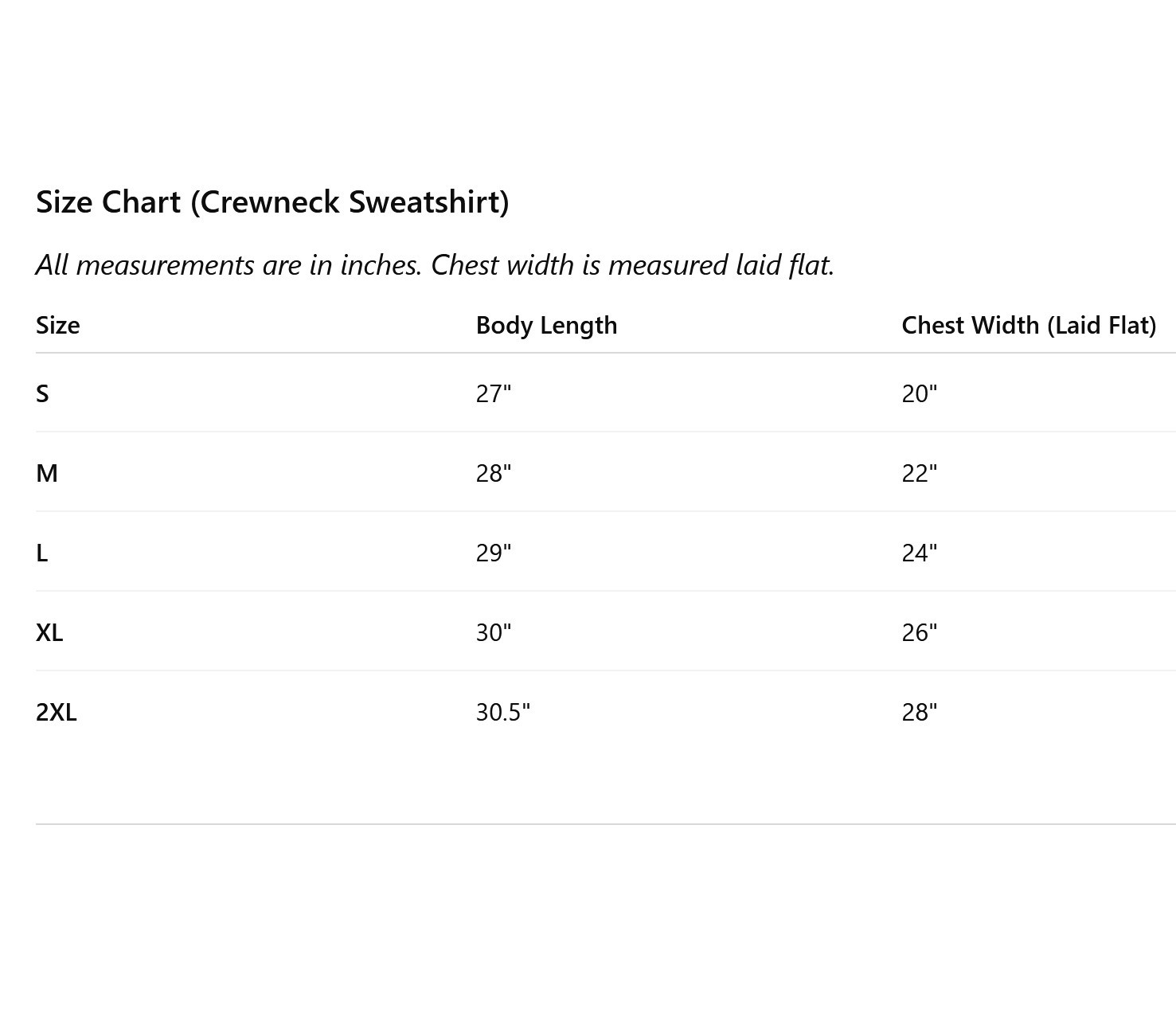
Task: Select the 2XL size row label
Action: pos(57,712)
